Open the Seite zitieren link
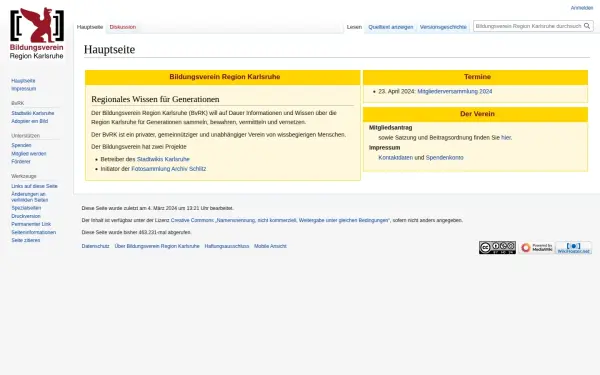Screen dimensions: 600x375 [x=26, y=240]
